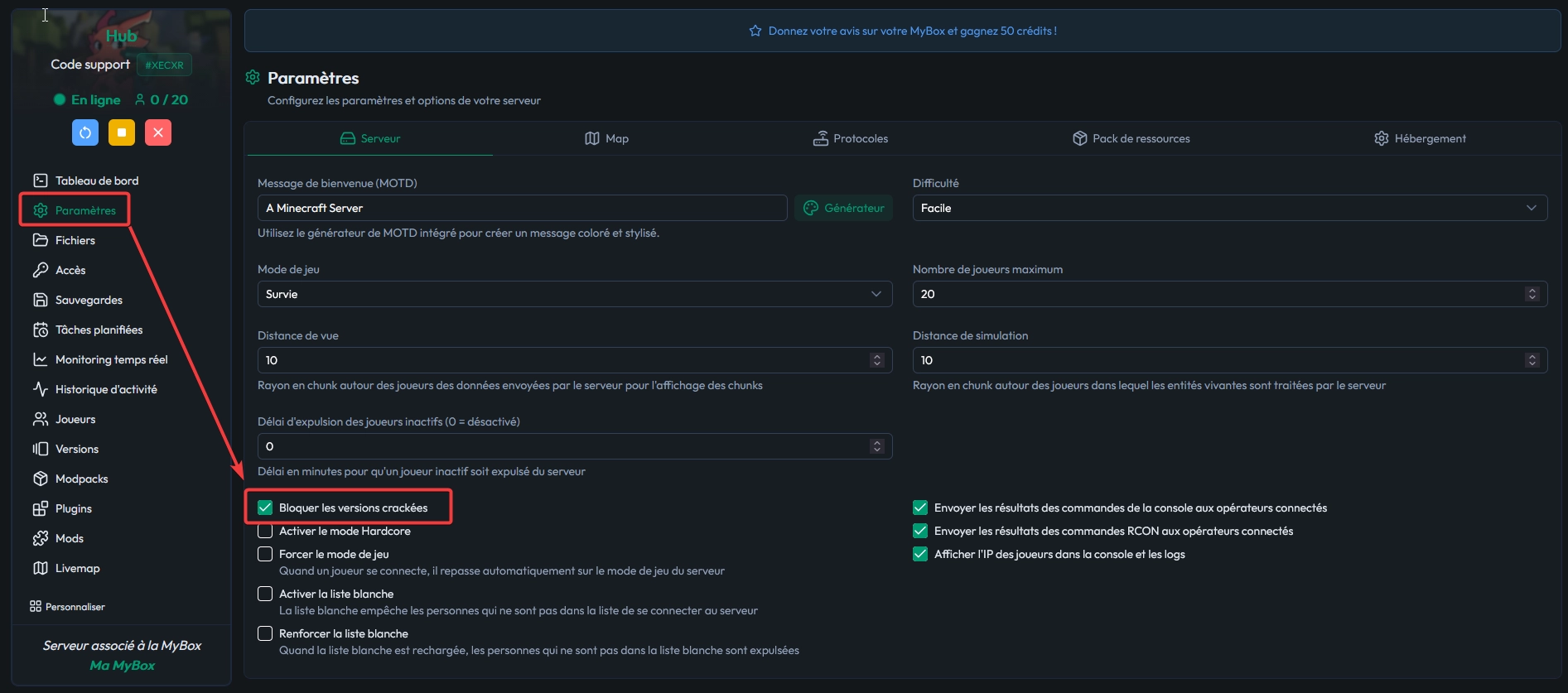
Task: Switch to the Serveur tab
Action: (370, 138)
